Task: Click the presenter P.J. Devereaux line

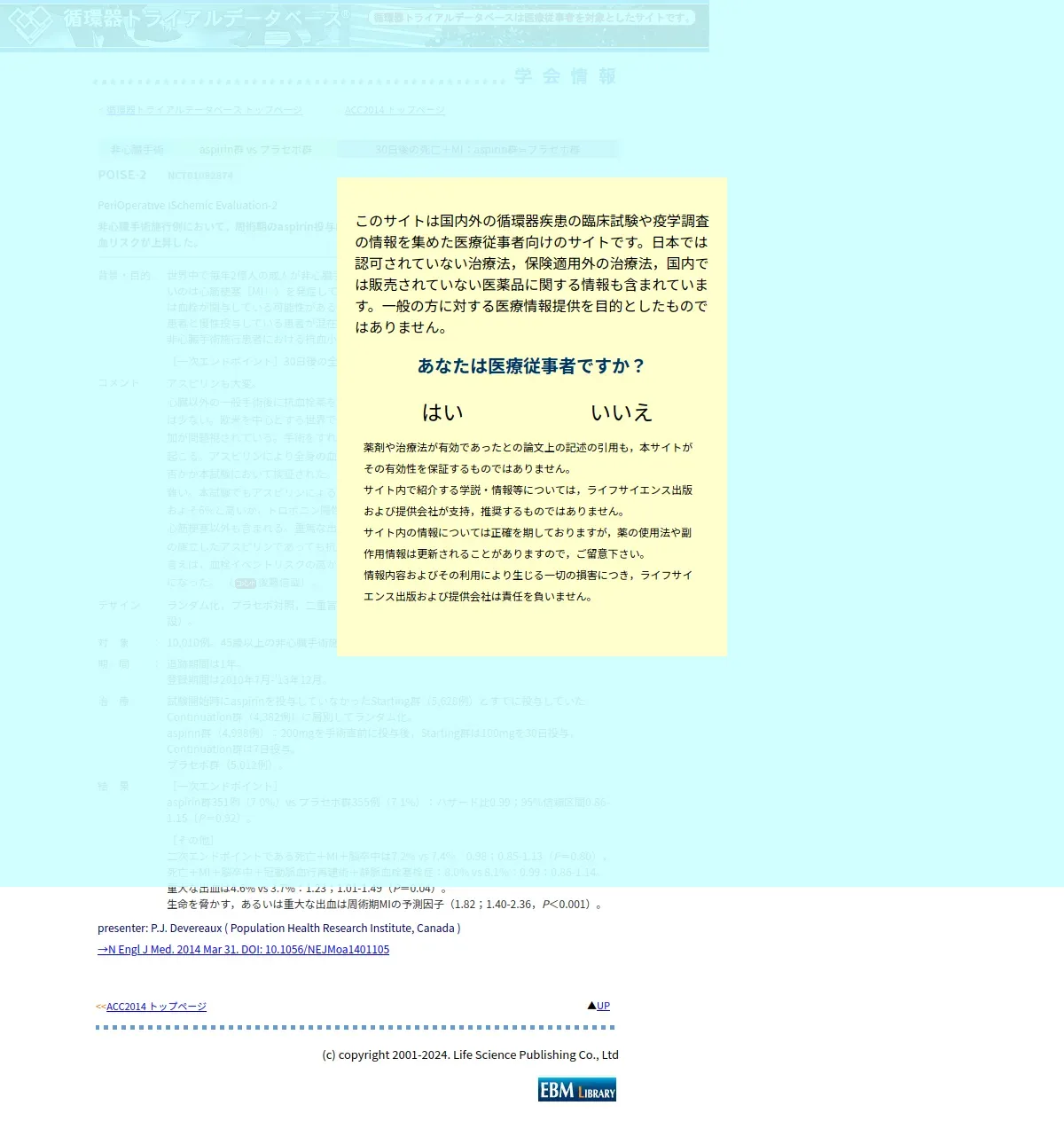Action: [279, 928]
